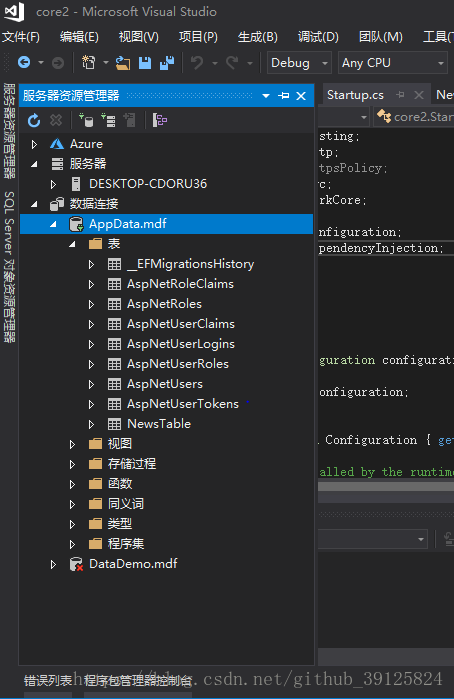Screen dimensions: 454x699
Task: Click the DESKTOP-CDORU36 server computer icon
Action: point(76,184)
